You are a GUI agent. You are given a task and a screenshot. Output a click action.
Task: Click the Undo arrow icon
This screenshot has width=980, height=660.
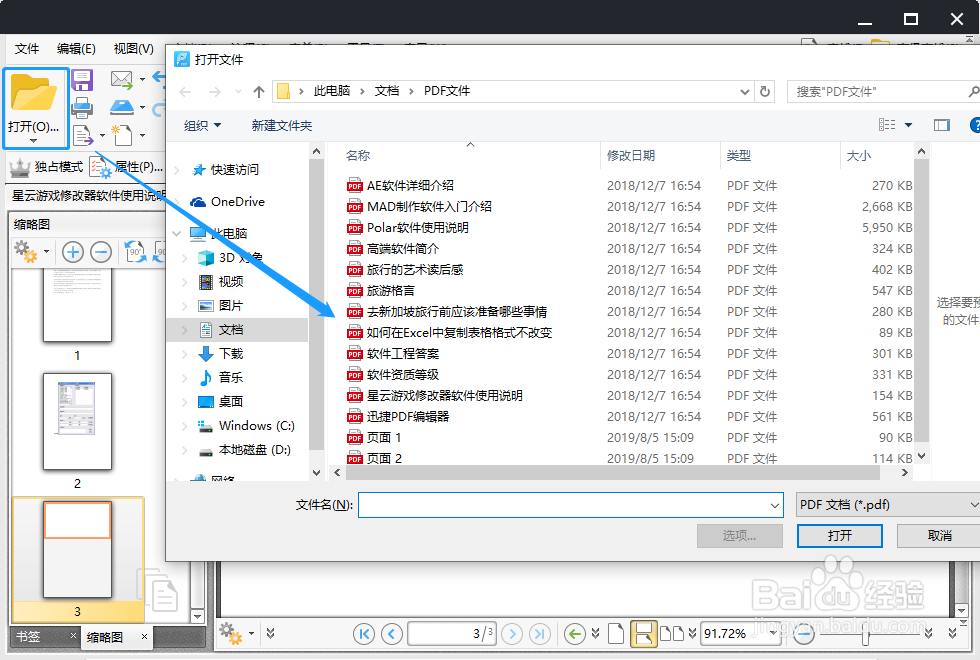click(160, 77)
